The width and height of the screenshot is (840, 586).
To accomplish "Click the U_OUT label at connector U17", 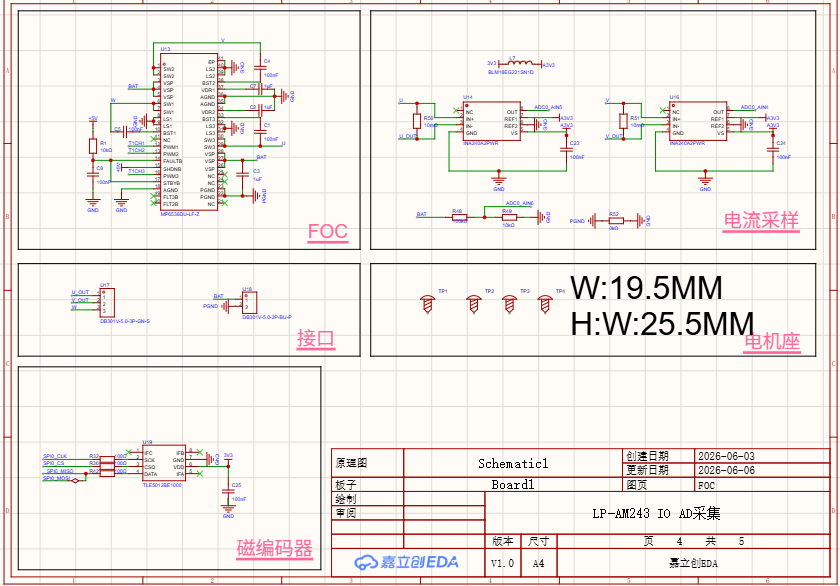I will pyautogui.click(x=80, y=292).
